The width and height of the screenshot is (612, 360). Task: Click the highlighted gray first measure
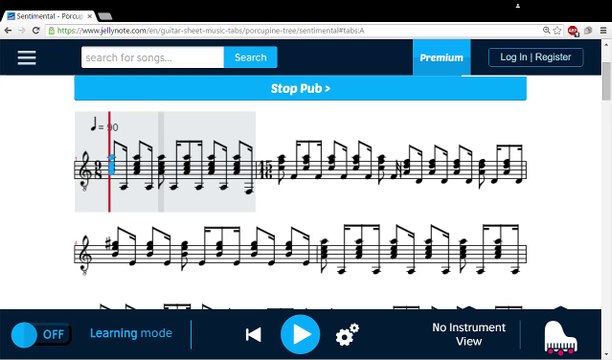[165, 162]
